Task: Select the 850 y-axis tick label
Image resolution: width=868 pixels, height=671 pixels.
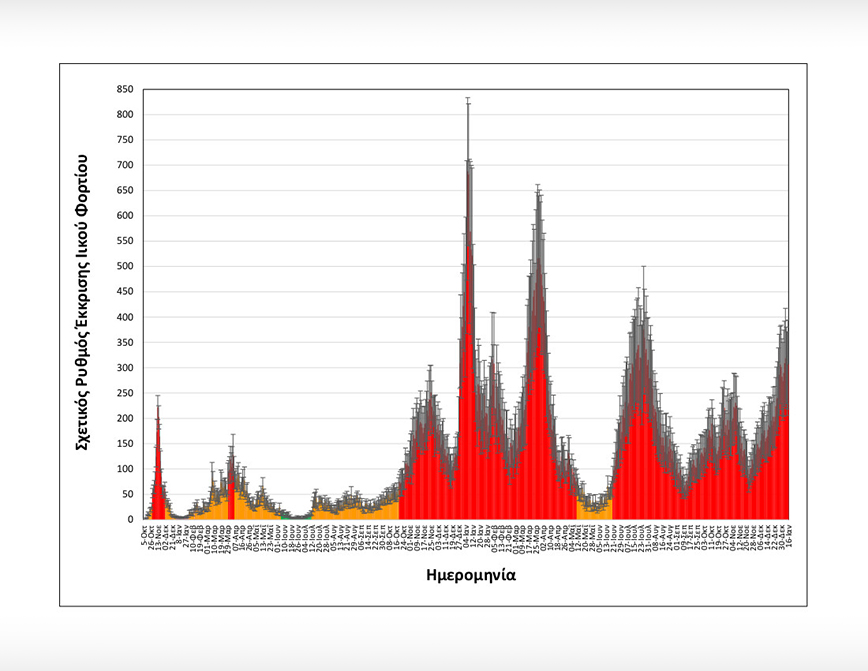Action: [x=125, y=89]
